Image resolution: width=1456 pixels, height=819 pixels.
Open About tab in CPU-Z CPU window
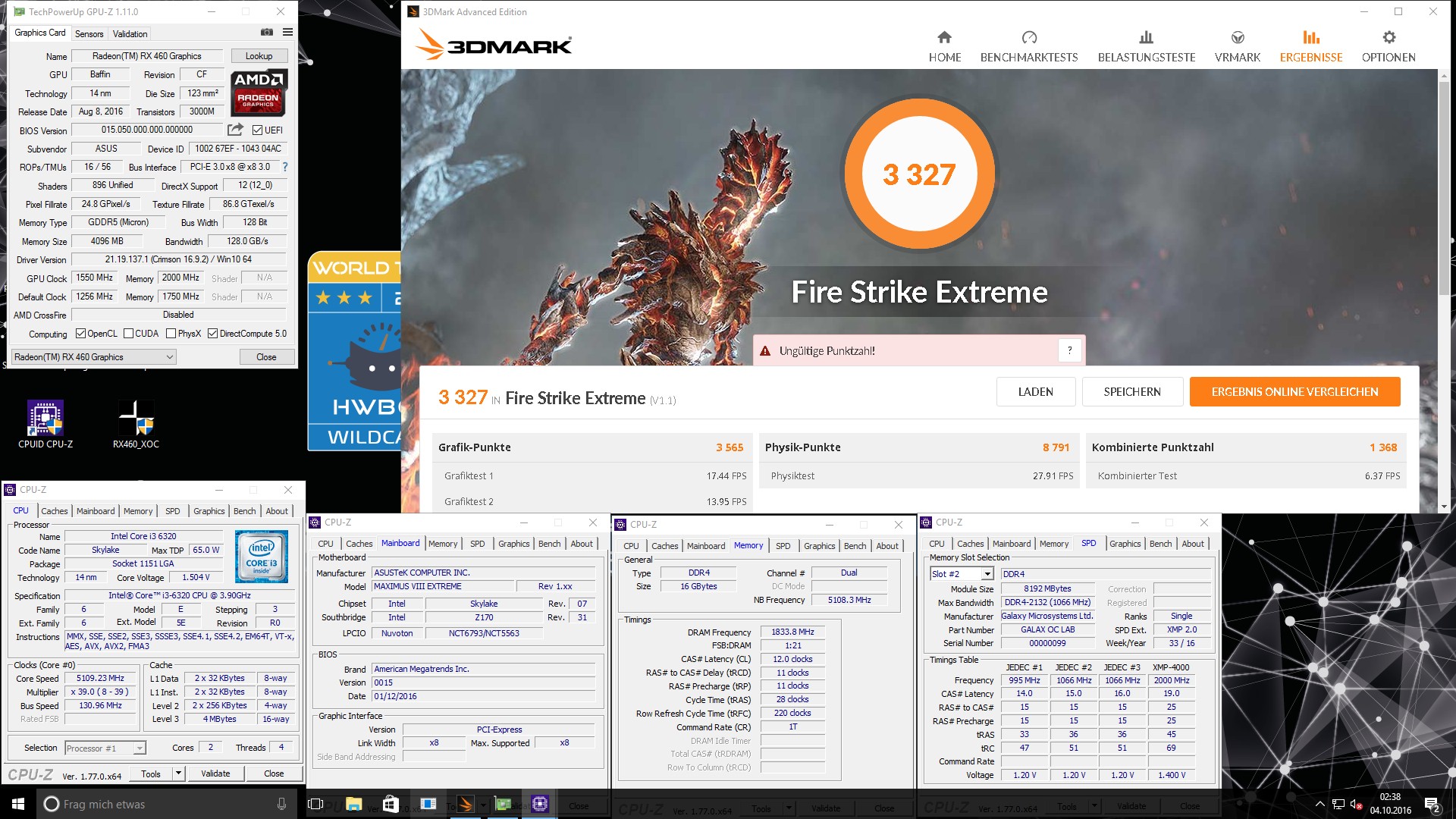pyautogui.click(x=277, y=511)
